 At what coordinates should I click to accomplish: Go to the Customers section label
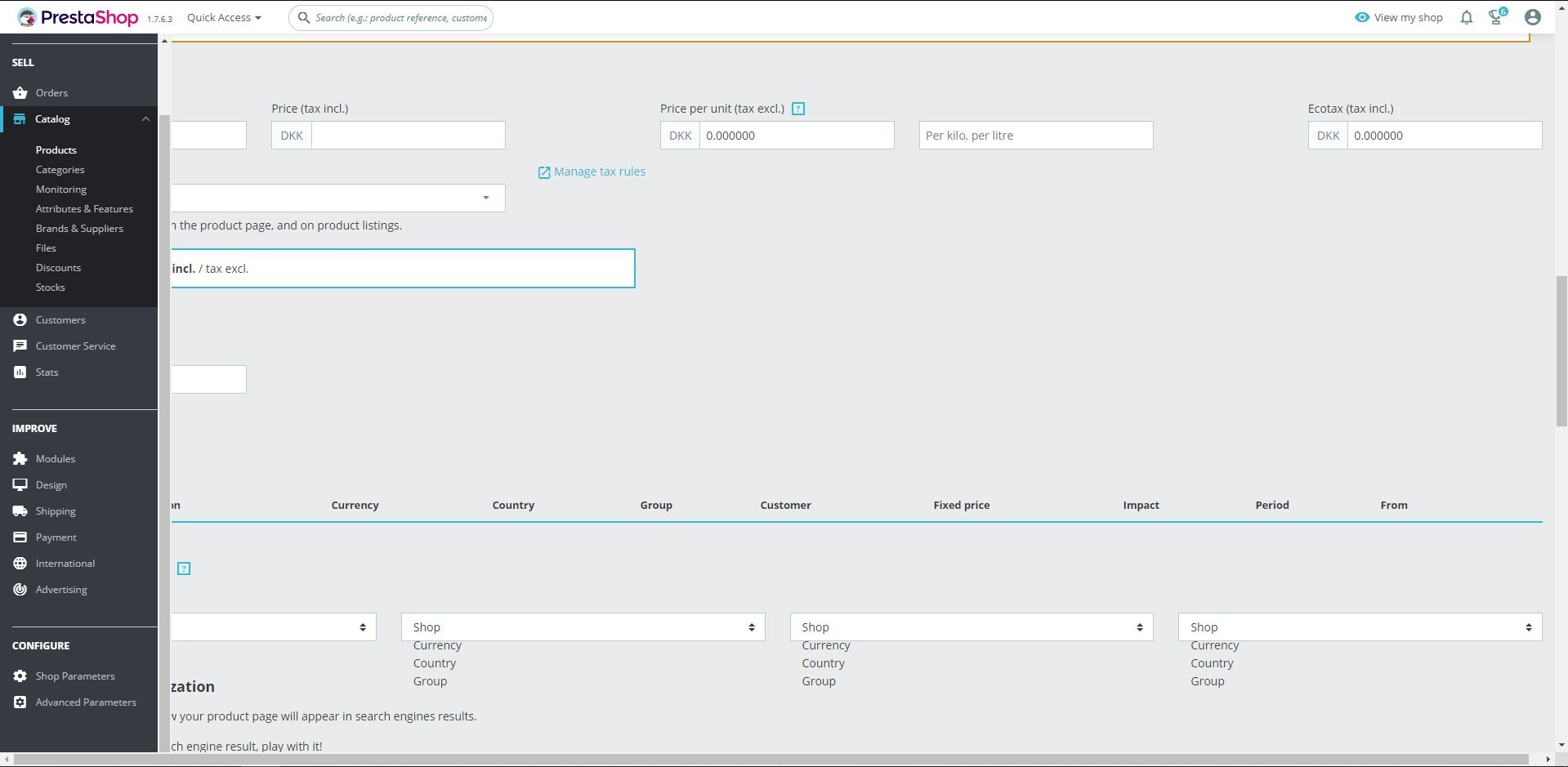[60, 320]
